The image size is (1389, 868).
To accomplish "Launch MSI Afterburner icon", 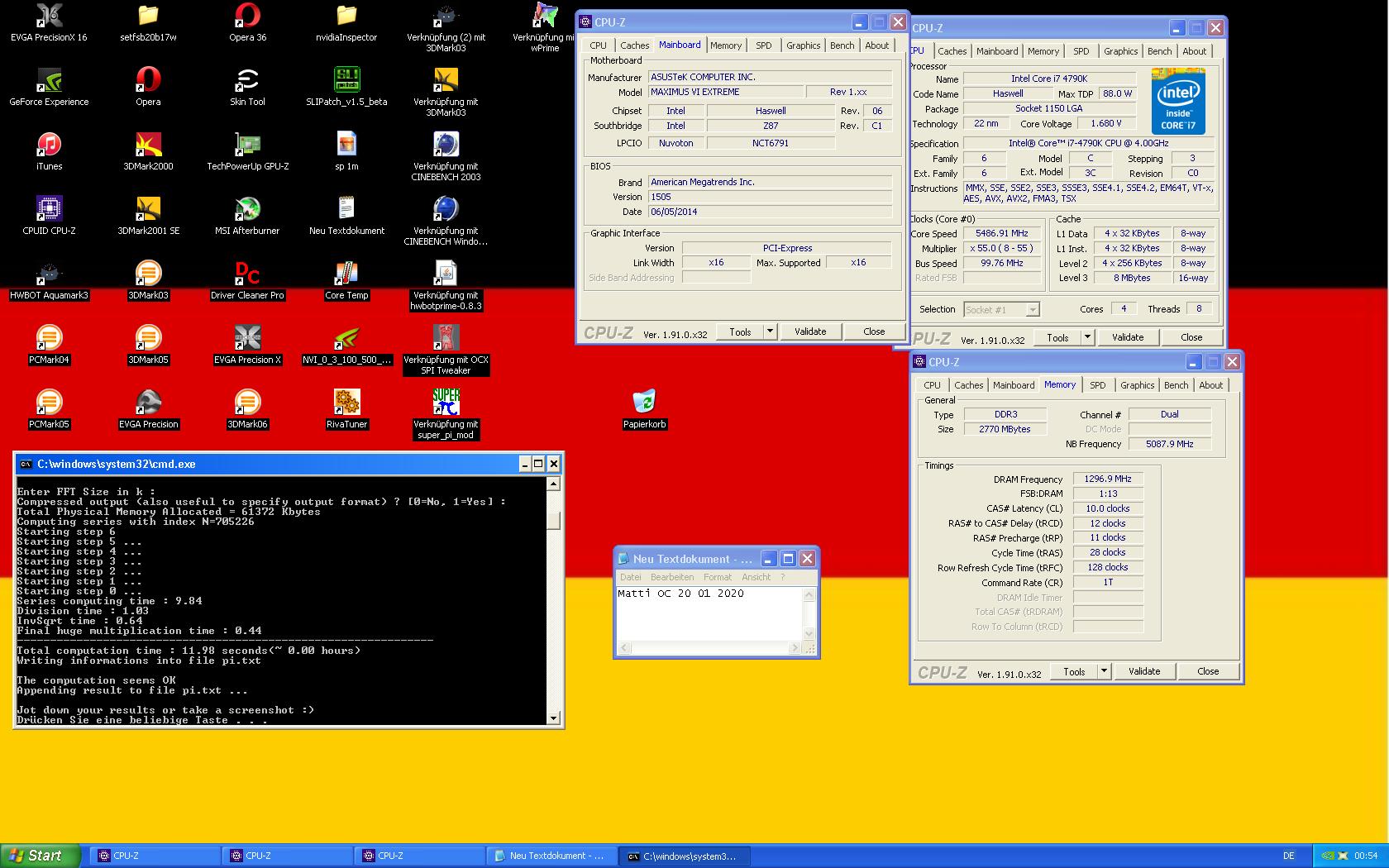I will [247, 216].
